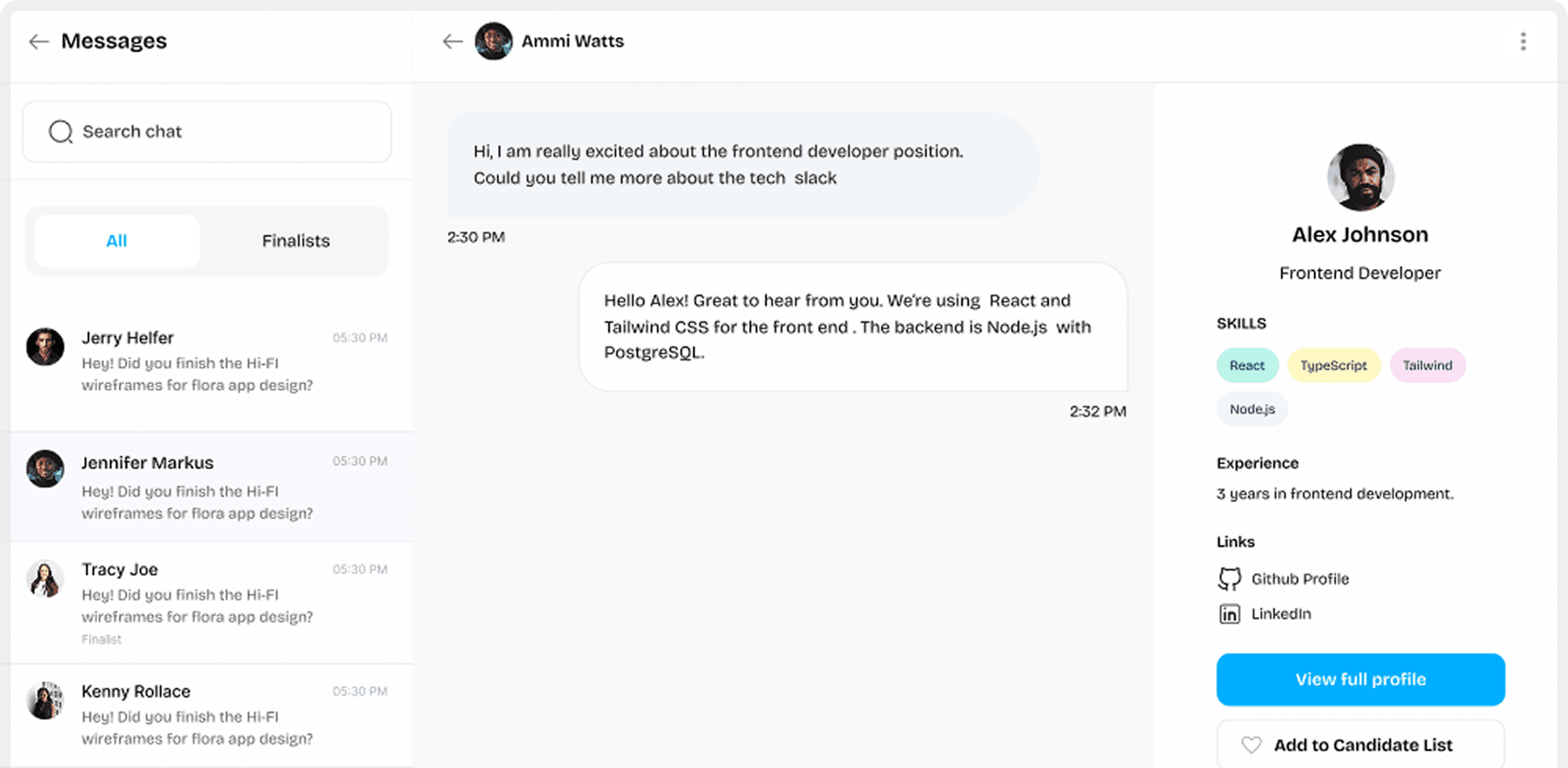Select the React skill tag
The image size is (1568, 768).
pyautogui.click(x=1247, y=365)
